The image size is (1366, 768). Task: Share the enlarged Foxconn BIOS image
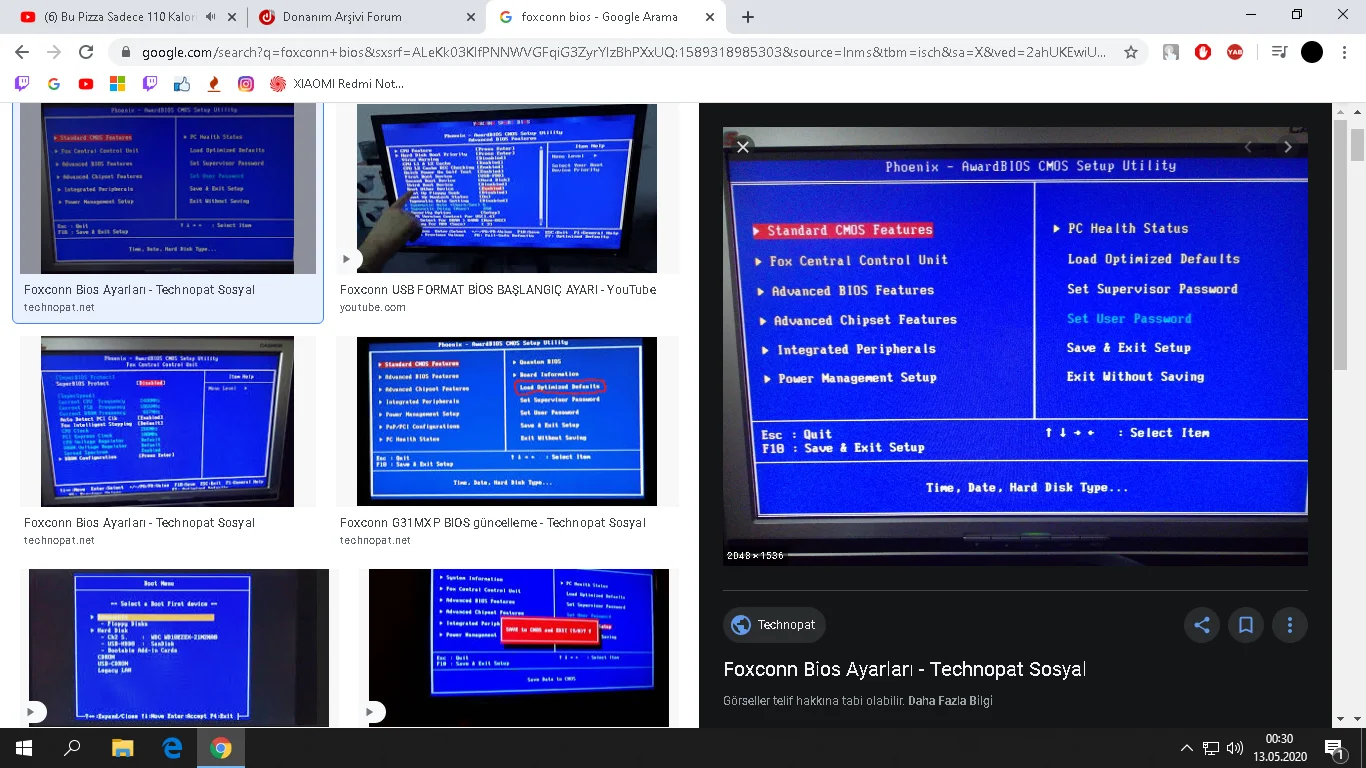point(1201,624)
